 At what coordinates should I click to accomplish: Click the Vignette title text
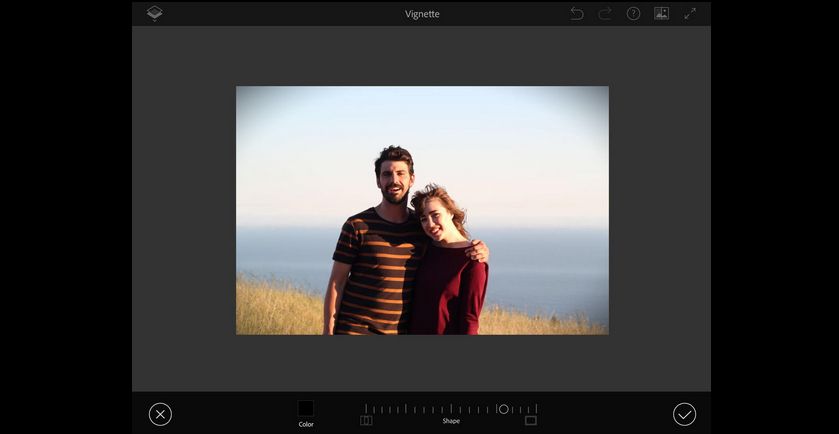422,14
